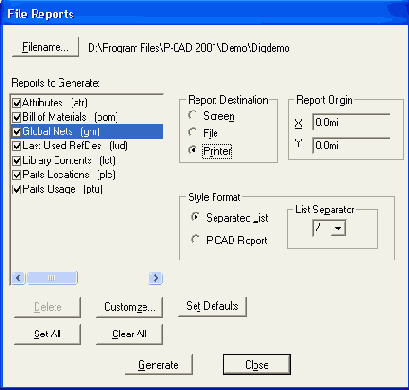Open the Filename... browse dialog
The width and height of the screenshot is (409, 390).
point(45,47)
